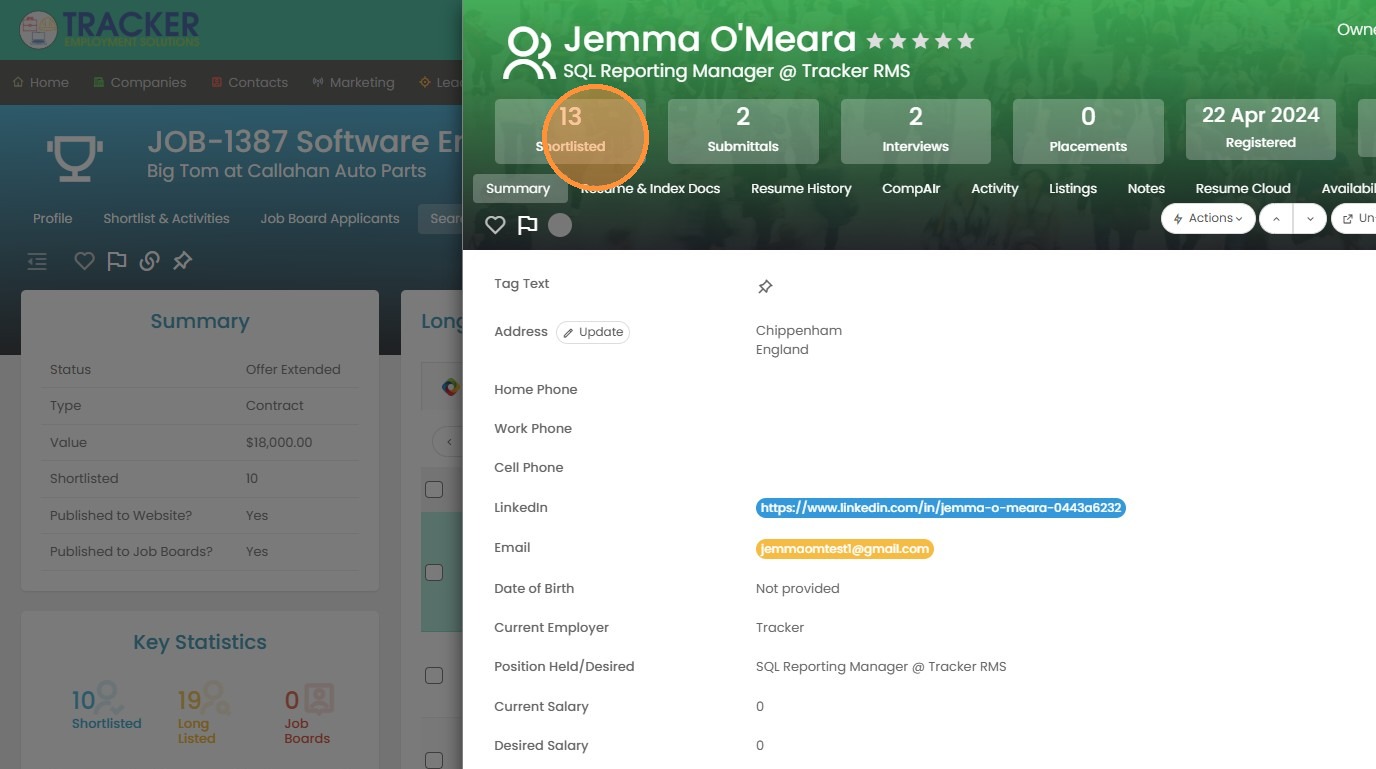
Task: Click the Big Tom at Callahan Auto Parts subtitle
Action: (287, 171)
